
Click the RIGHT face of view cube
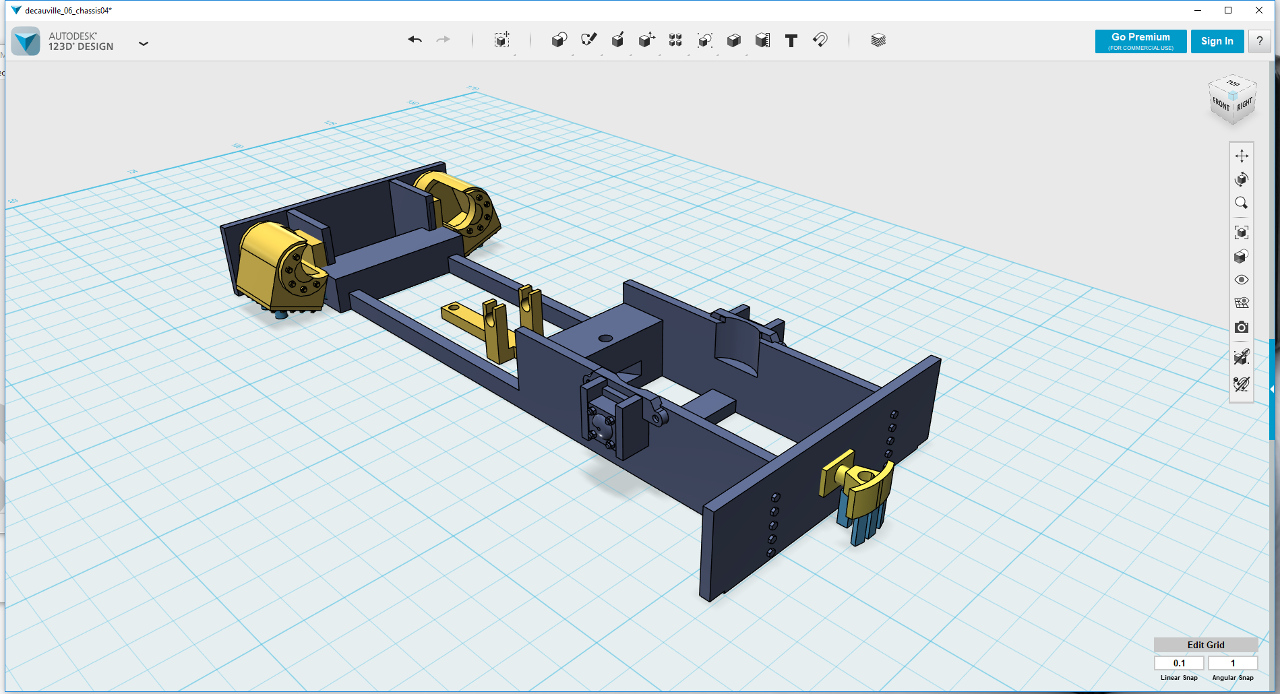click(x=1244, y=104)
